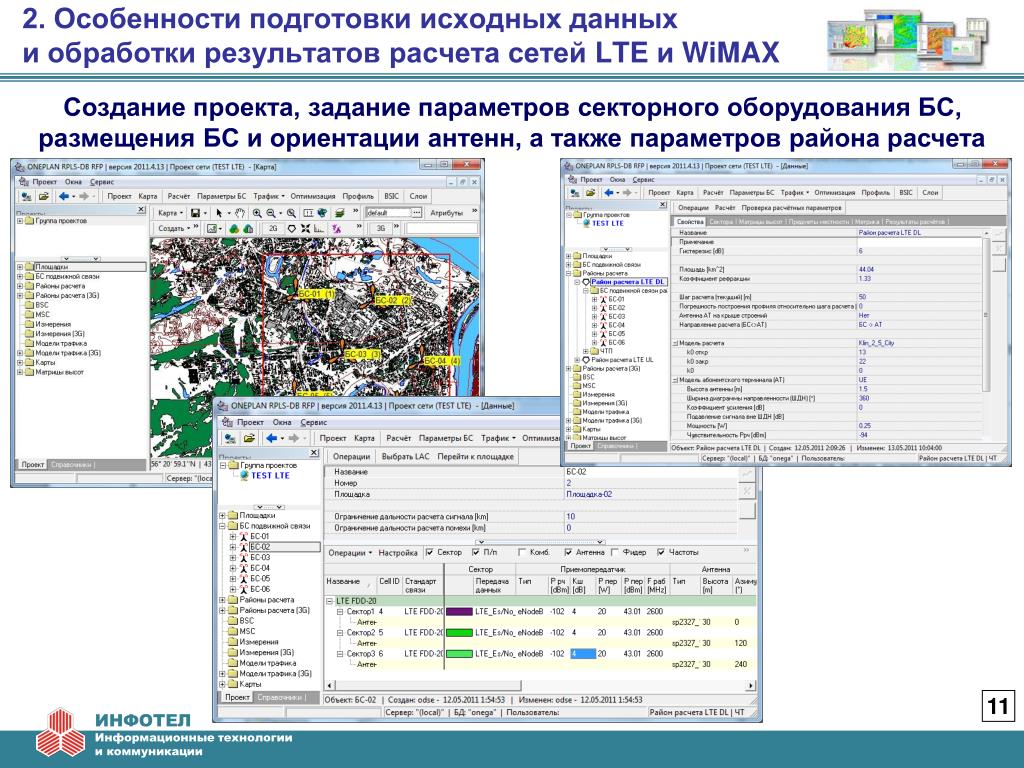Screen dimensions: 1024x768
Task: Select the Свойства tab in the right window
Action: click(690, 222)
